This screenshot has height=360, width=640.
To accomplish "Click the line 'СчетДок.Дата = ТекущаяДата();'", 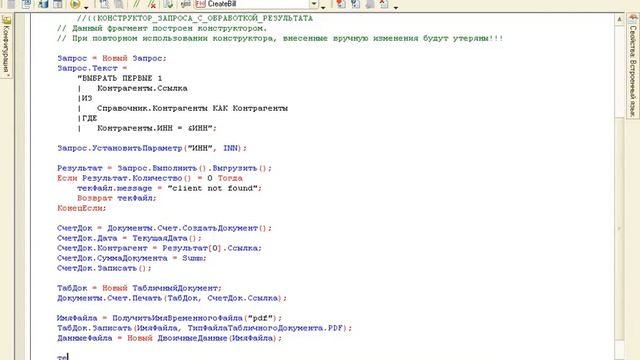I will [x=129, y=238].
